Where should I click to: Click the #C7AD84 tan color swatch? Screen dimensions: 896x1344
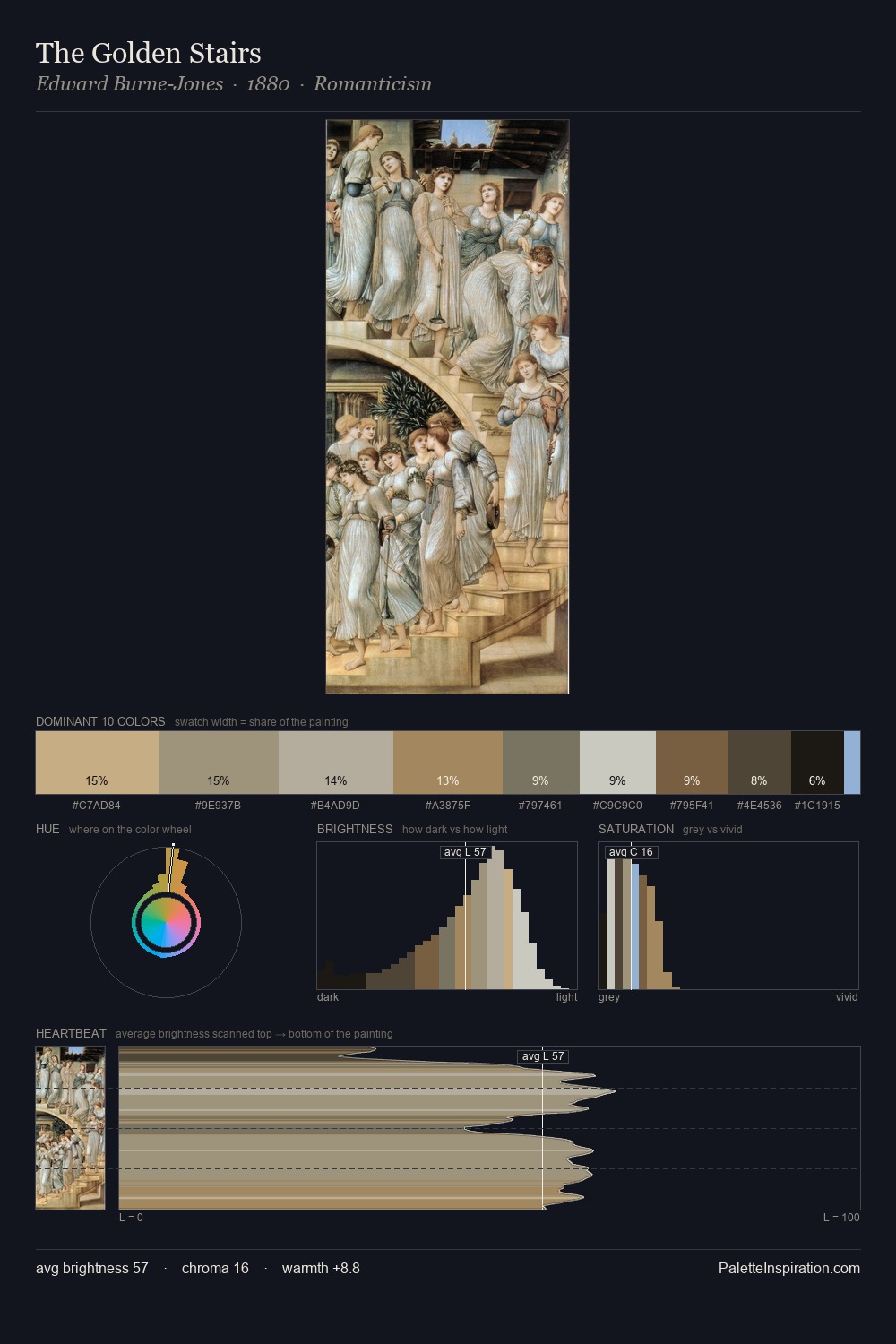tap(97, 762)
